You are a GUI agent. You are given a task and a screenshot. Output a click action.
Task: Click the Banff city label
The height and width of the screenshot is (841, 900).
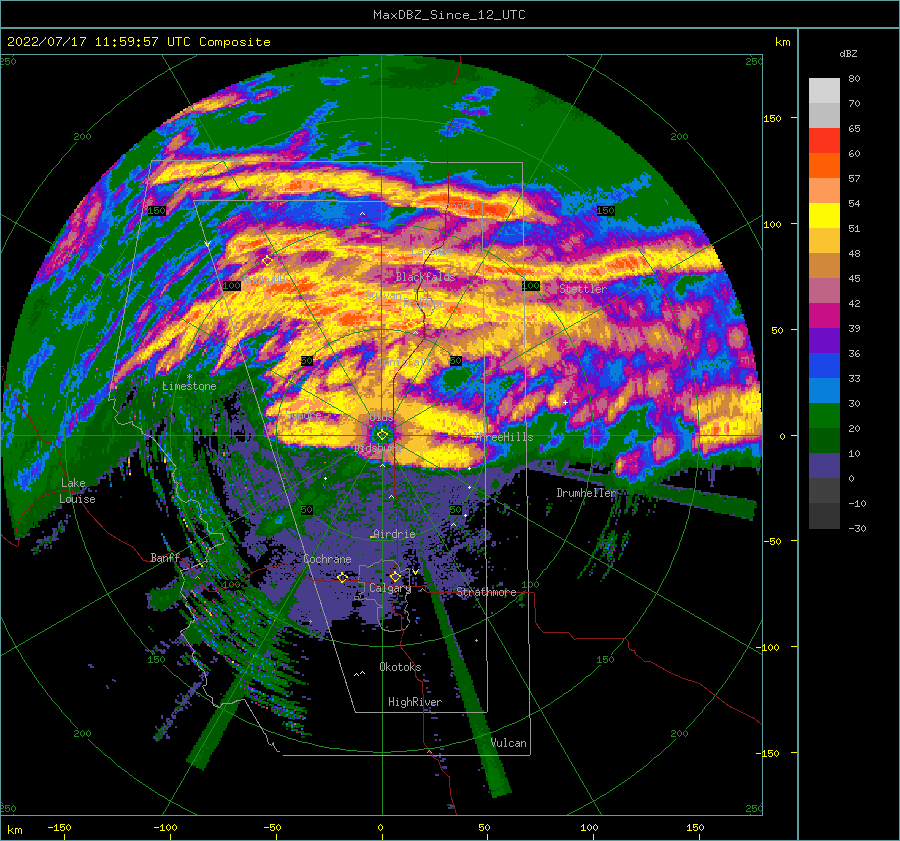pos(165,558)
